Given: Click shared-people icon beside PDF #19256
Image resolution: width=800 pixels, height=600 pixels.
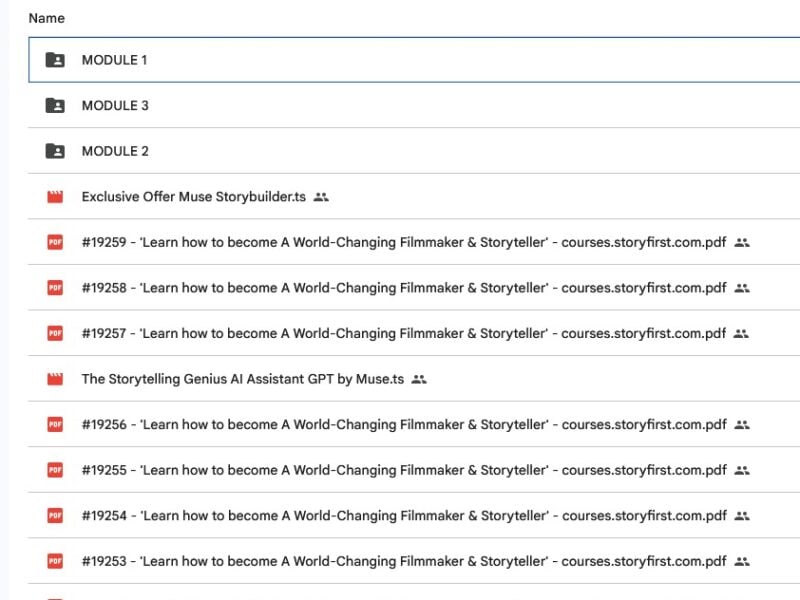Looking at the screenshot, I should coord(742,425).
